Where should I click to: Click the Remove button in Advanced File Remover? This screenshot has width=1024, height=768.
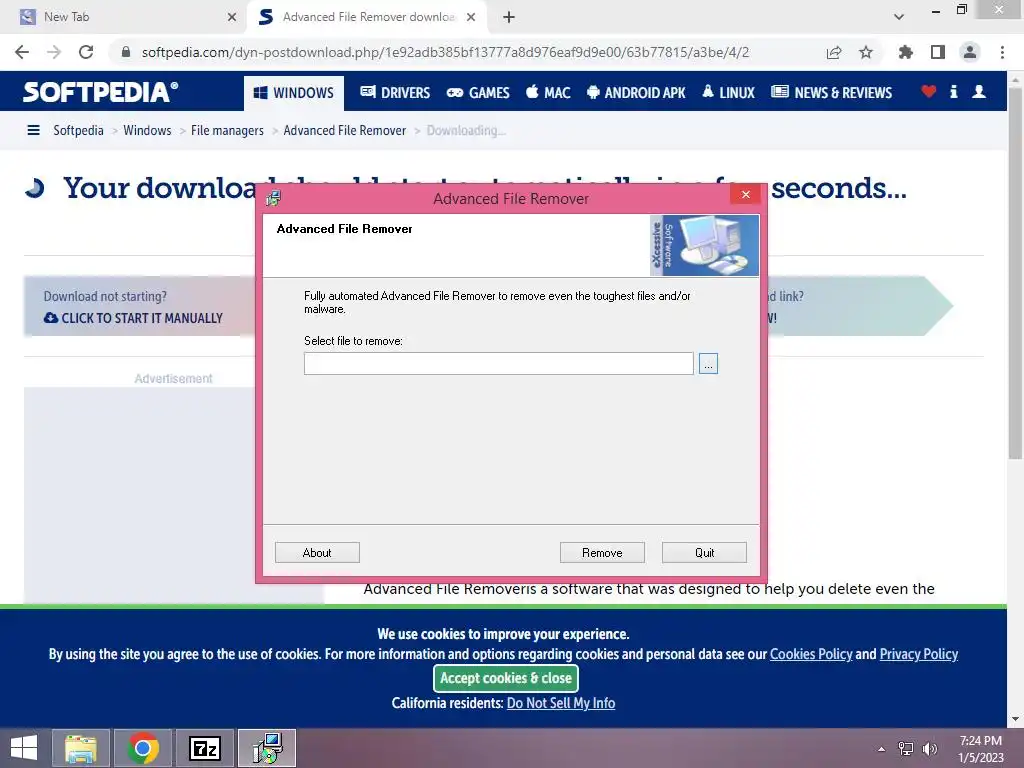(x=601, y=552)
